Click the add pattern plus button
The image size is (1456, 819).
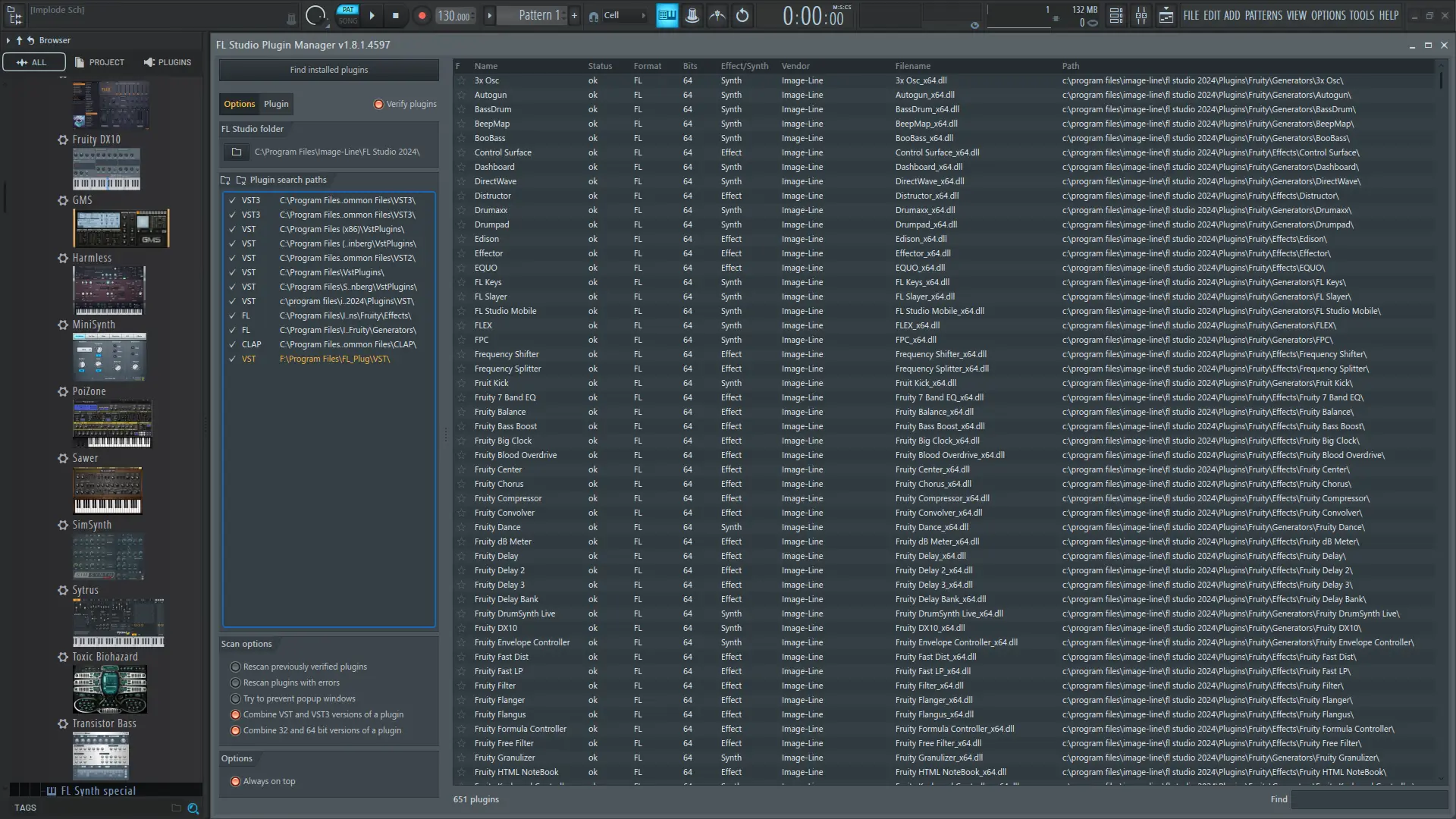click(x=574, y=15)
